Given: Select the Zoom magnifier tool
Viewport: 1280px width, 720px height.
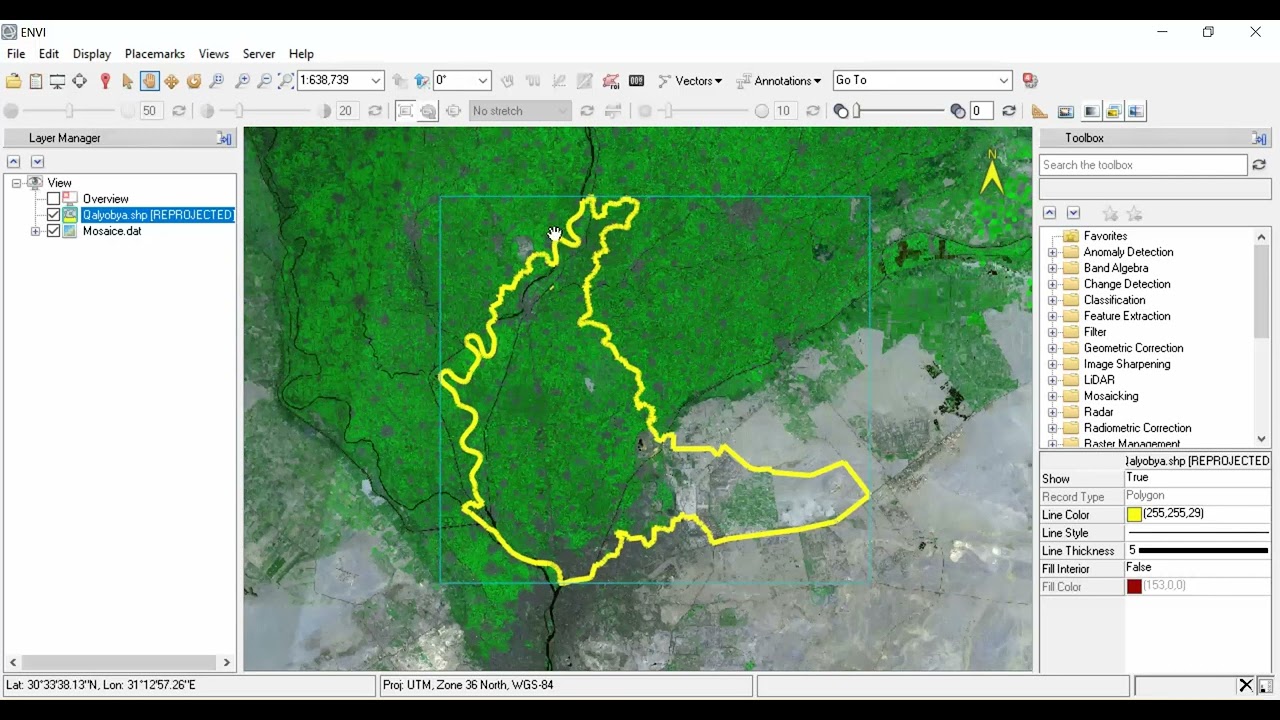Looking at the screenshot, I should [216, 81].
